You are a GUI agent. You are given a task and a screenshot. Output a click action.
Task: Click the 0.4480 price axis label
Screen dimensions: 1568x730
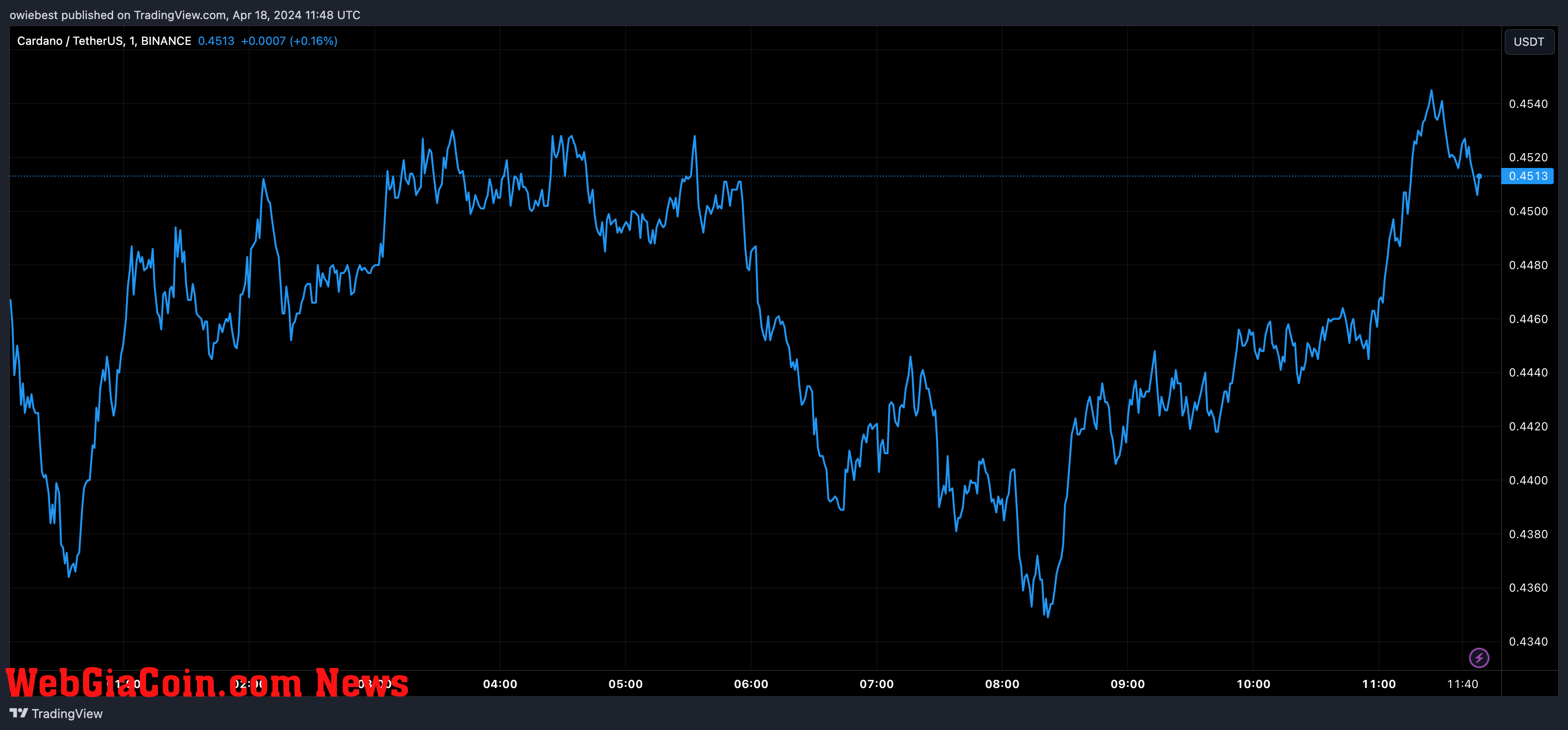click(x=1528, y=265)
